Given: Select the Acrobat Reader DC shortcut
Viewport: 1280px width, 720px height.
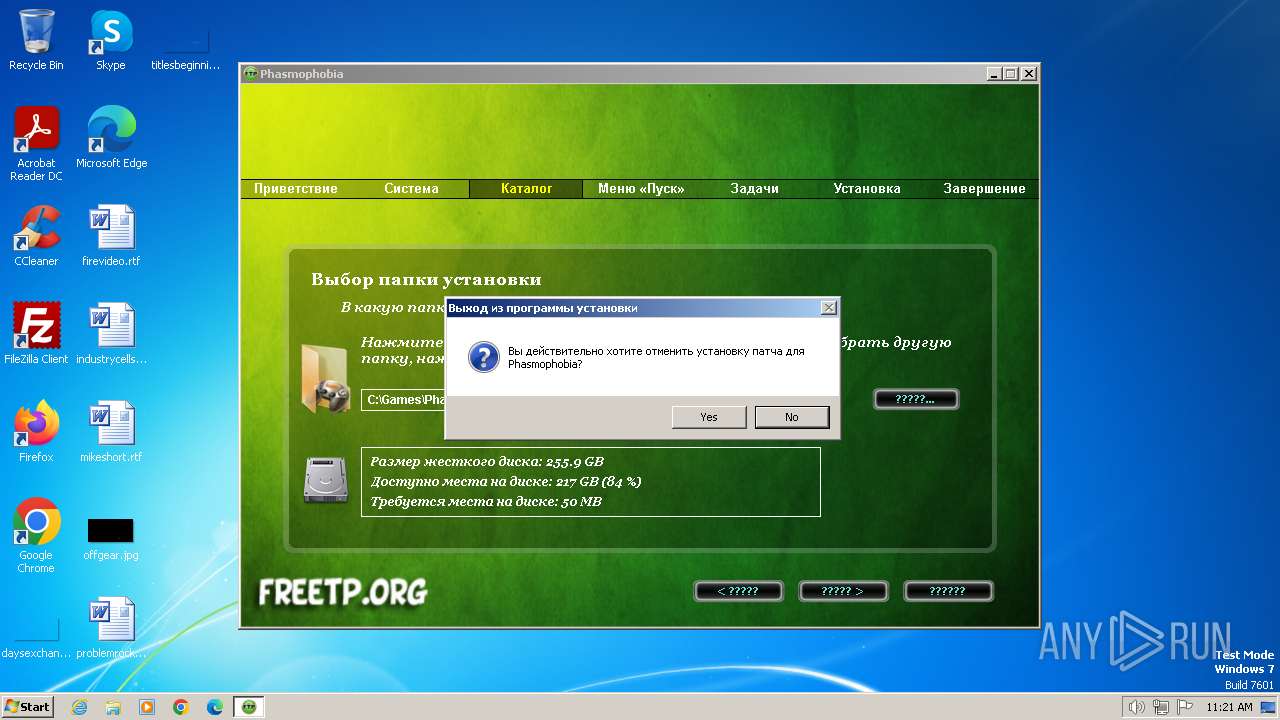Looking at the screenshot, I should [36, 144].
